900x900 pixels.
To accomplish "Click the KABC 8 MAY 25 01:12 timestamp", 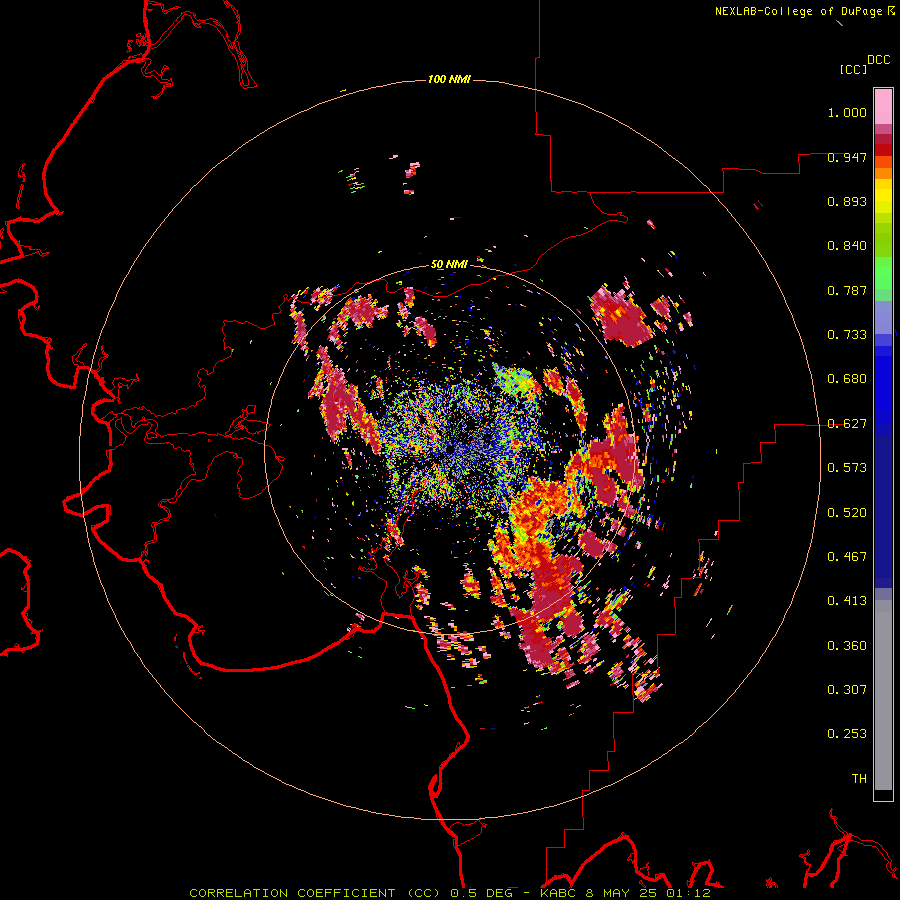I will 626,893.
